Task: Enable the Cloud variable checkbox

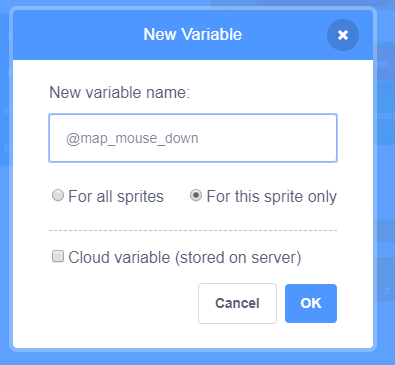Action: pos(58,256)
